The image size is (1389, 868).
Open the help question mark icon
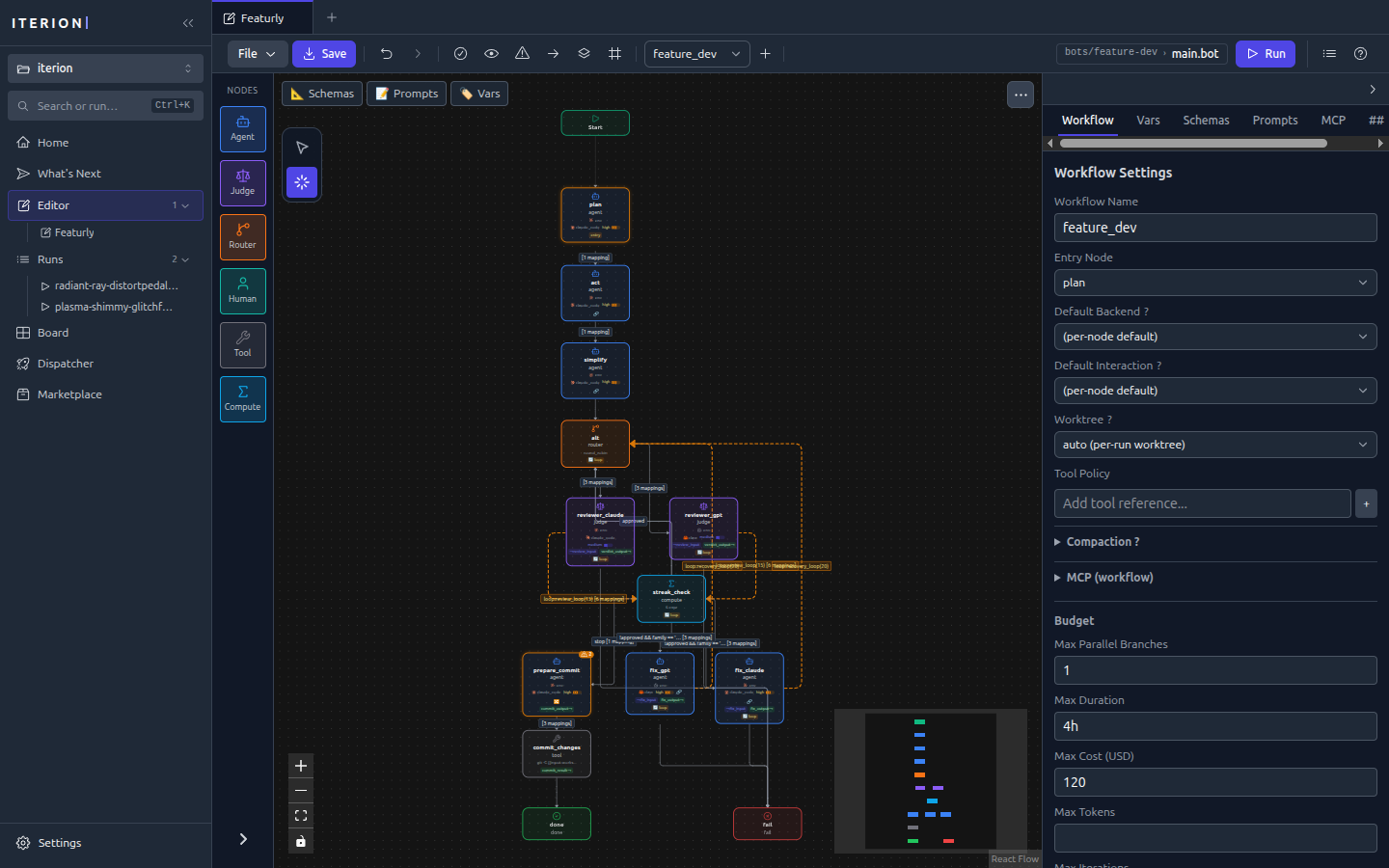coord(1361,54)
